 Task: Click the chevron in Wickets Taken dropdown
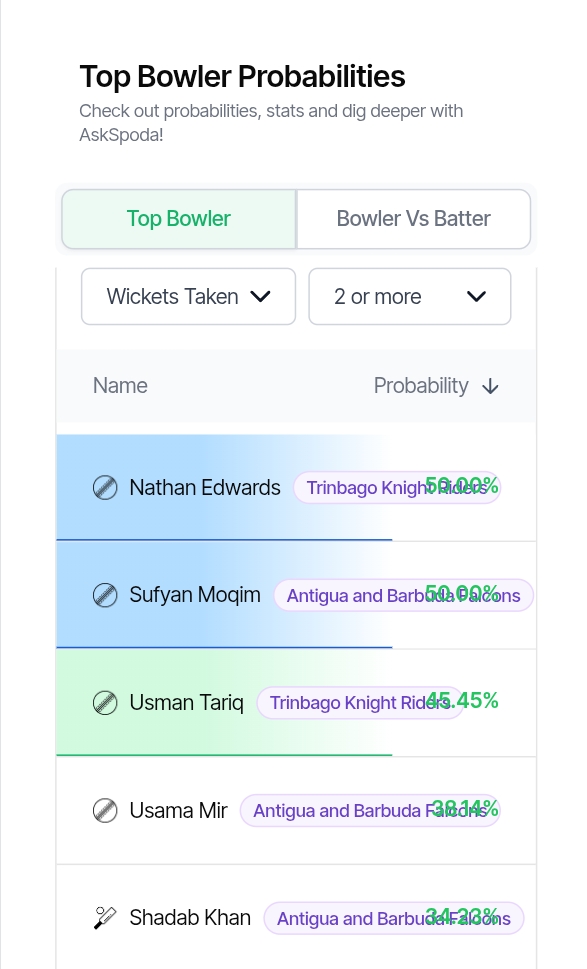tap(261, 297)
